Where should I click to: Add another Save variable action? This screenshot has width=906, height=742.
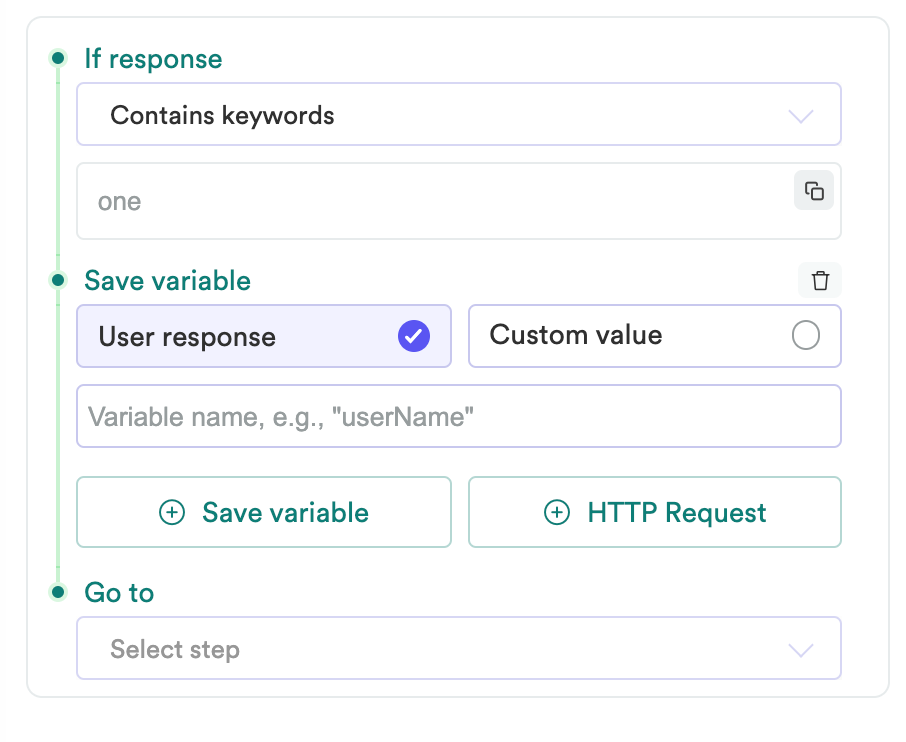click(264, 512)
